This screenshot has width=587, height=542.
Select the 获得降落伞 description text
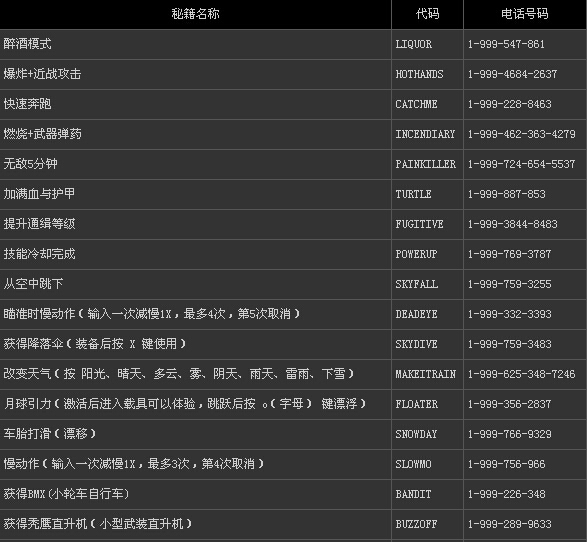[95, 344]
